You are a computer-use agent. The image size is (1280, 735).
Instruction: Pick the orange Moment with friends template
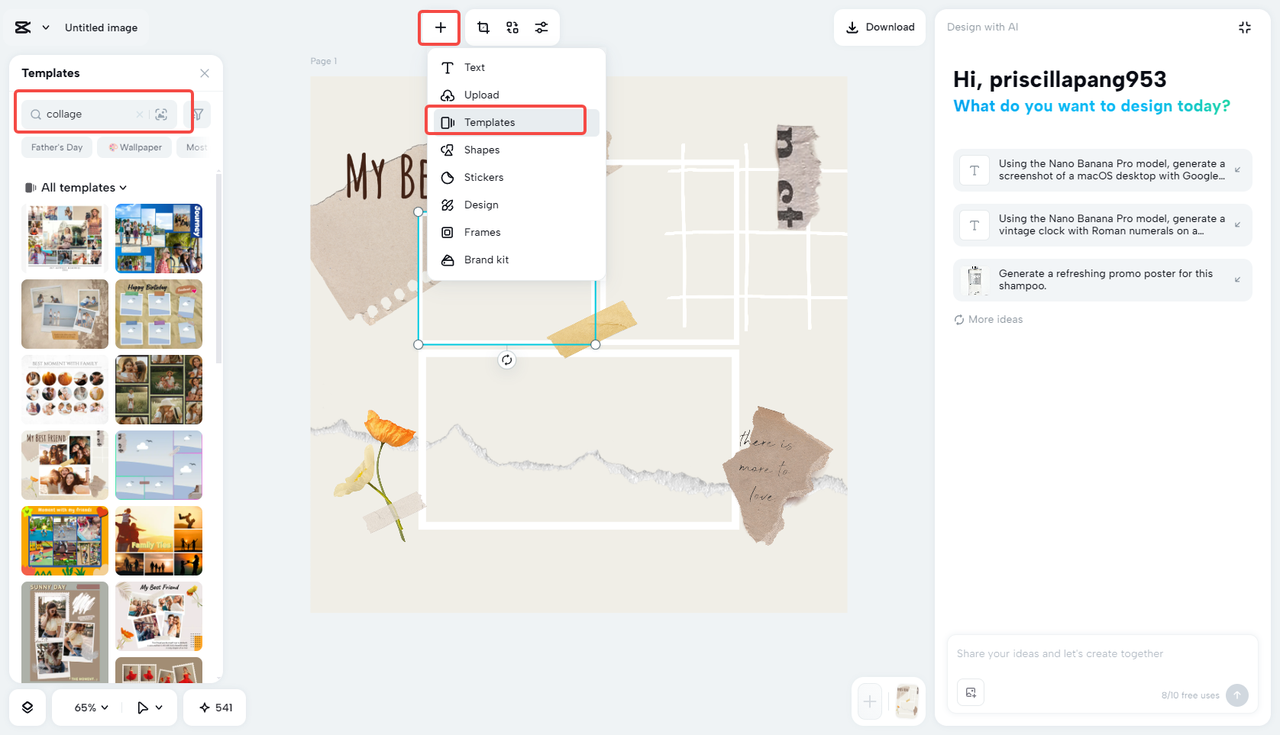[x=65, y=541]
